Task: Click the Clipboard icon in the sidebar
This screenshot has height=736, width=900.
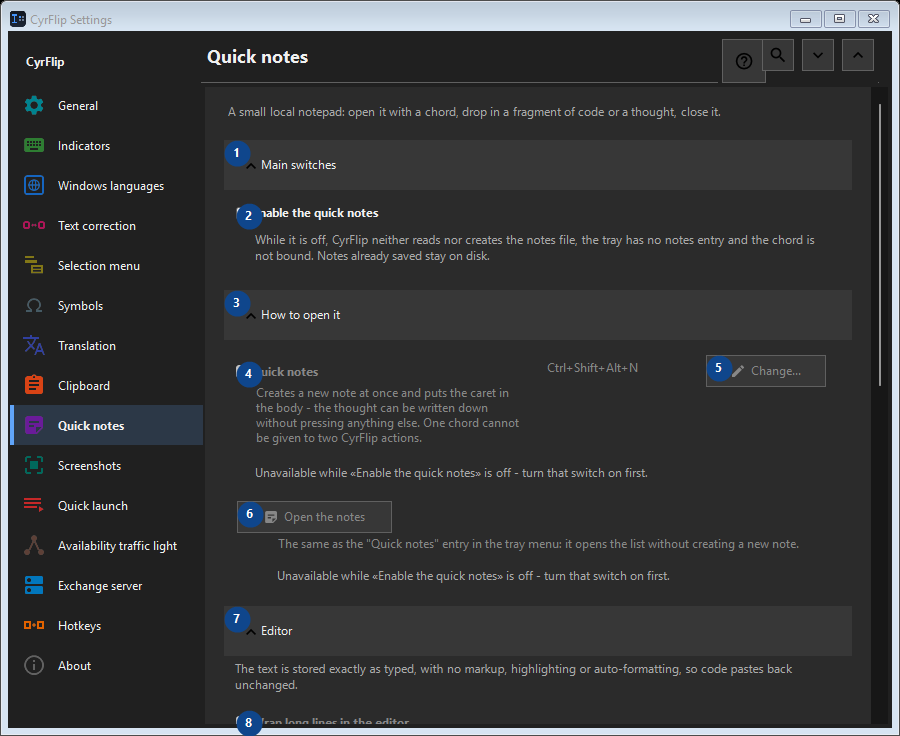Action: 34,385
